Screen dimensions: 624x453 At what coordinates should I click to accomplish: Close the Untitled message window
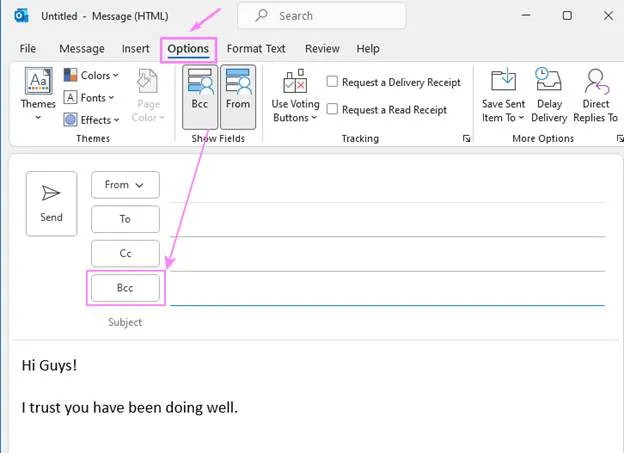click(x=608, y=16)
